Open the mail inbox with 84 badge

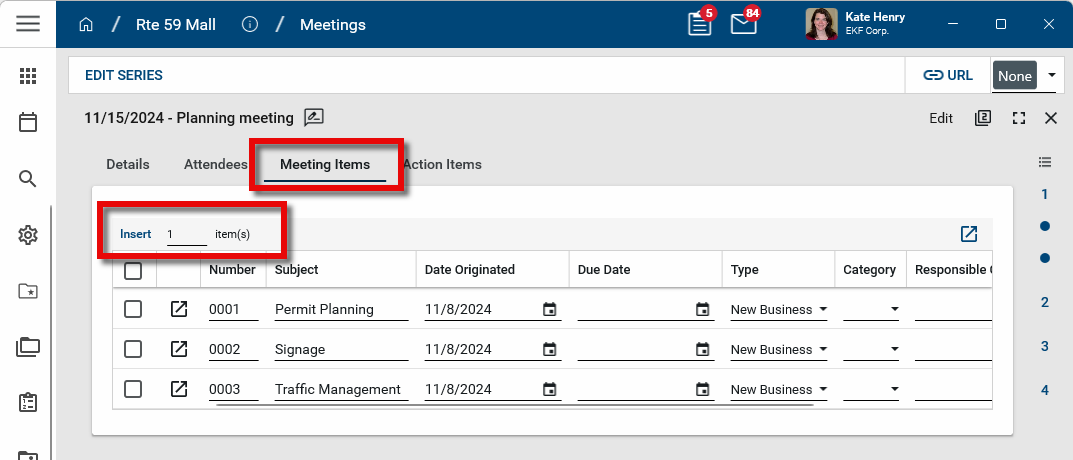[x=743, y=25]
